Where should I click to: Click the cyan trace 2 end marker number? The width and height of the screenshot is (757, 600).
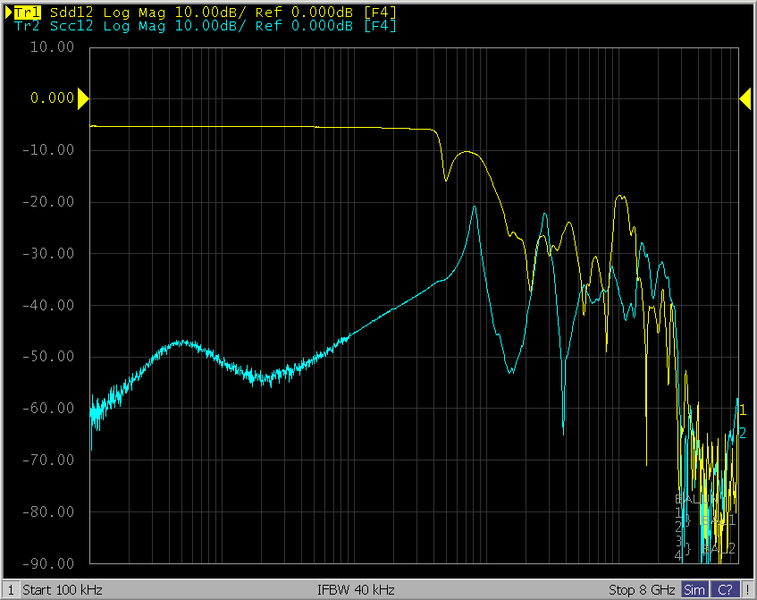pyautogui.click(x=742, y=433)
